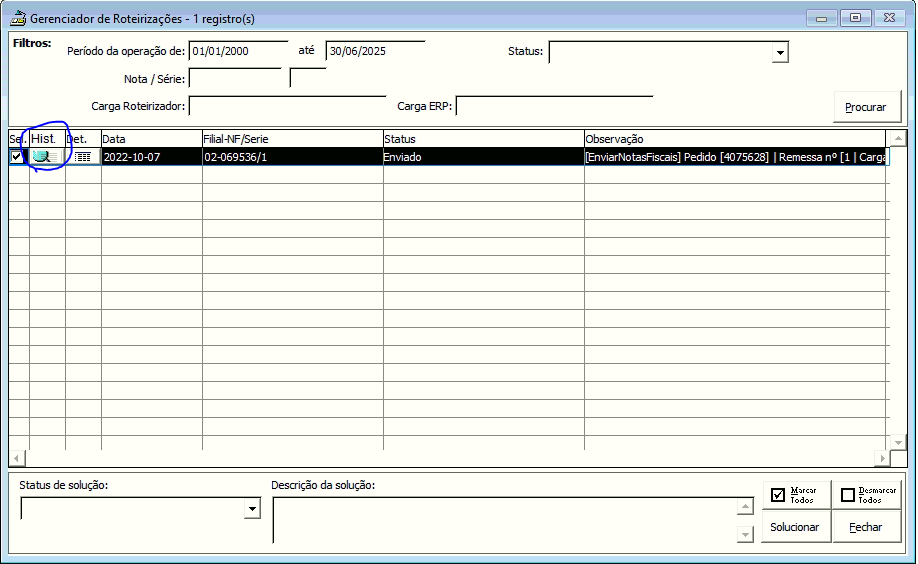Click description box scroll down arrow

coord(745,534)
